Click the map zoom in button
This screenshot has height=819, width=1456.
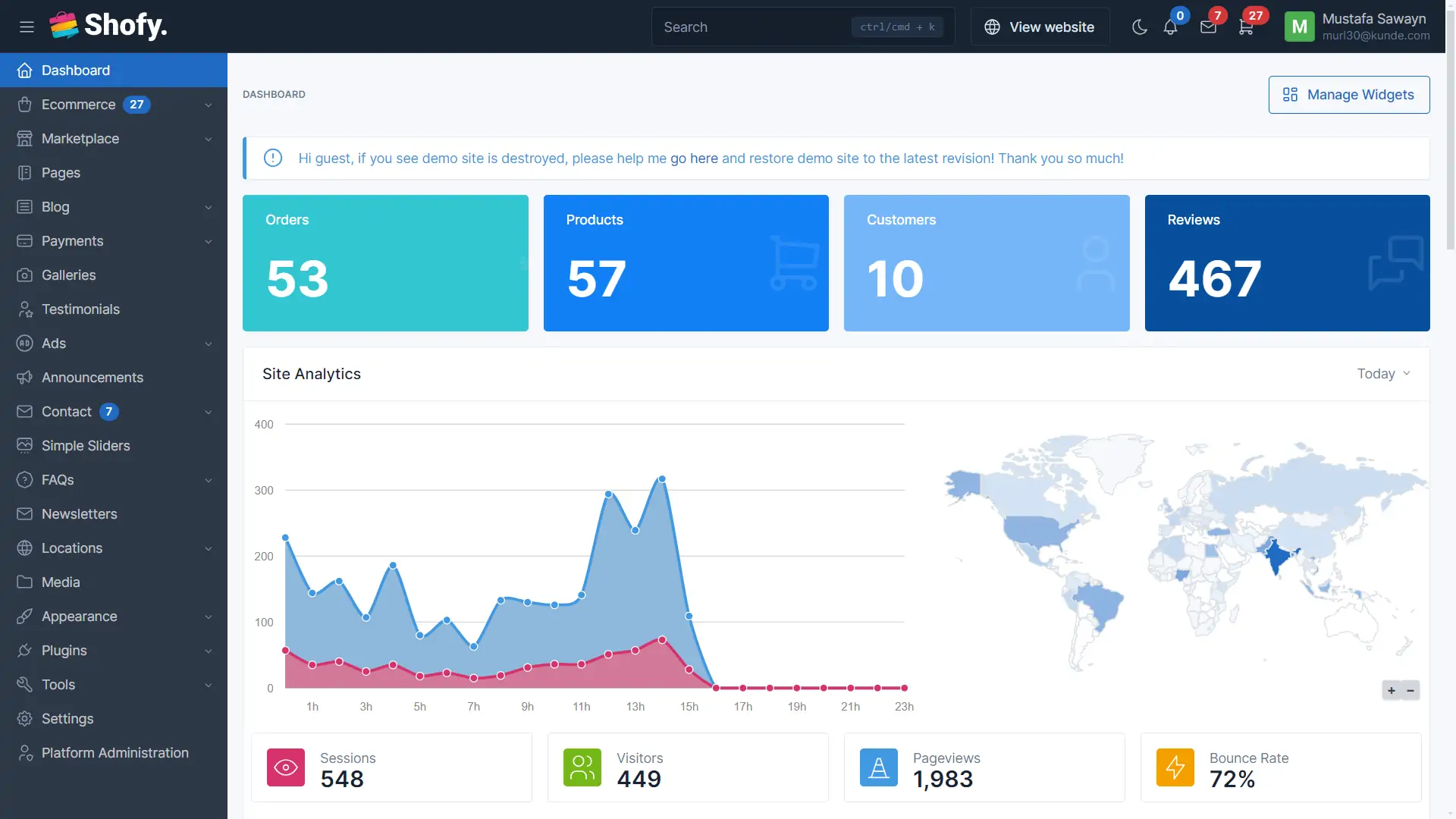[x=1392, y=690]
